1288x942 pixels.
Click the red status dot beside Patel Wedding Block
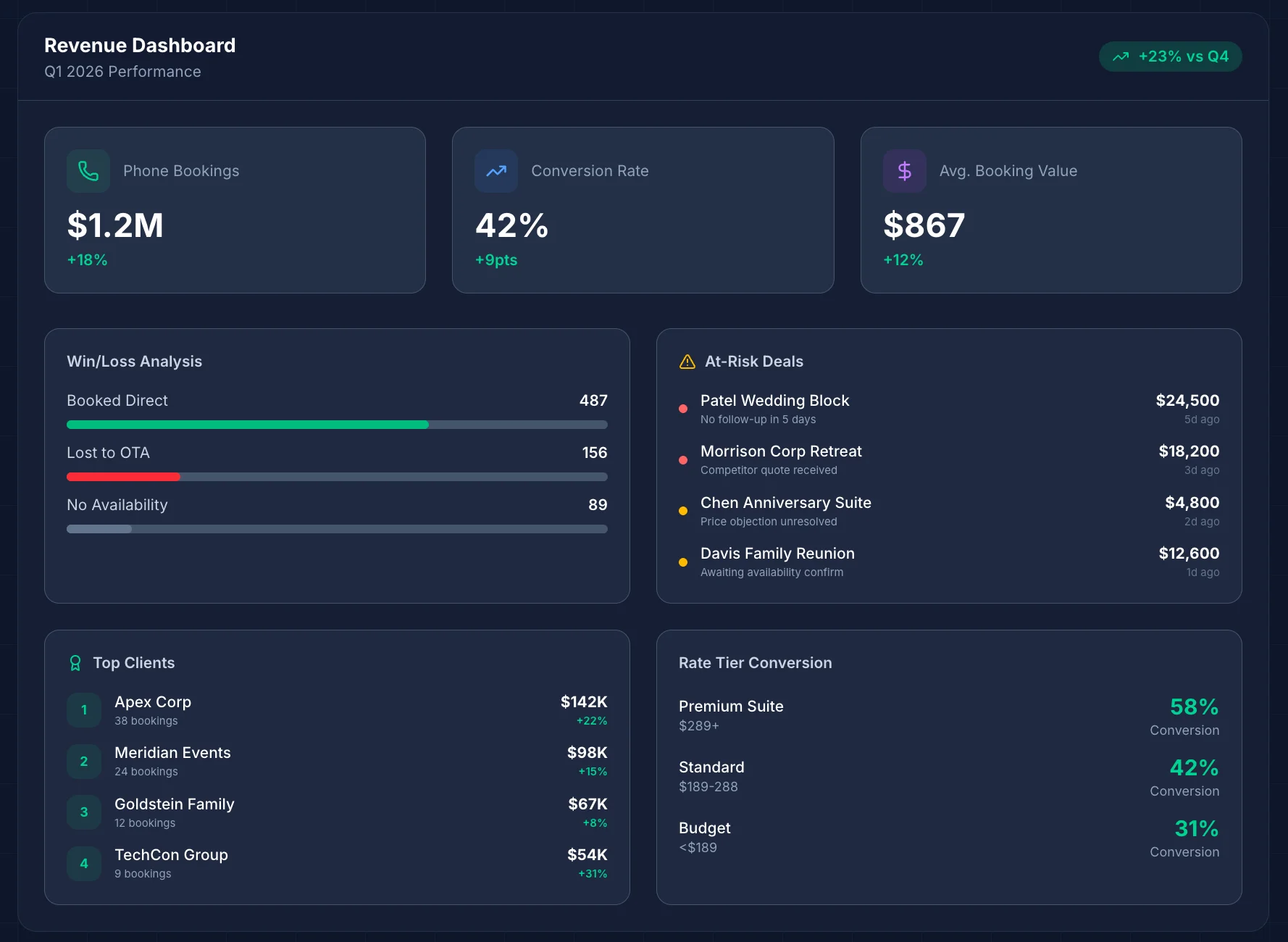tap(683, 409)
